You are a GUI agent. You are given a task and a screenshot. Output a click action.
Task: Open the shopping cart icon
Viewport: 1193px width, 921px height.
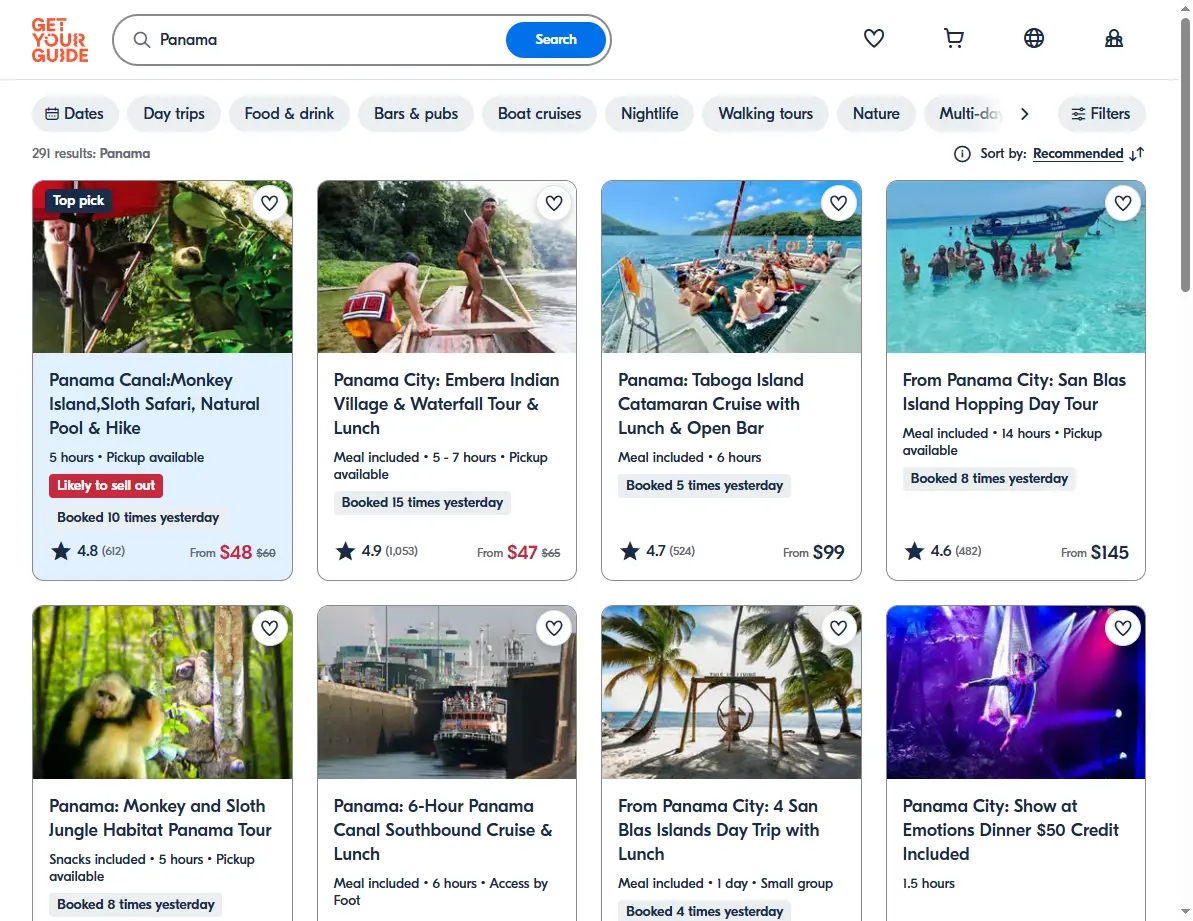[953, 38]
